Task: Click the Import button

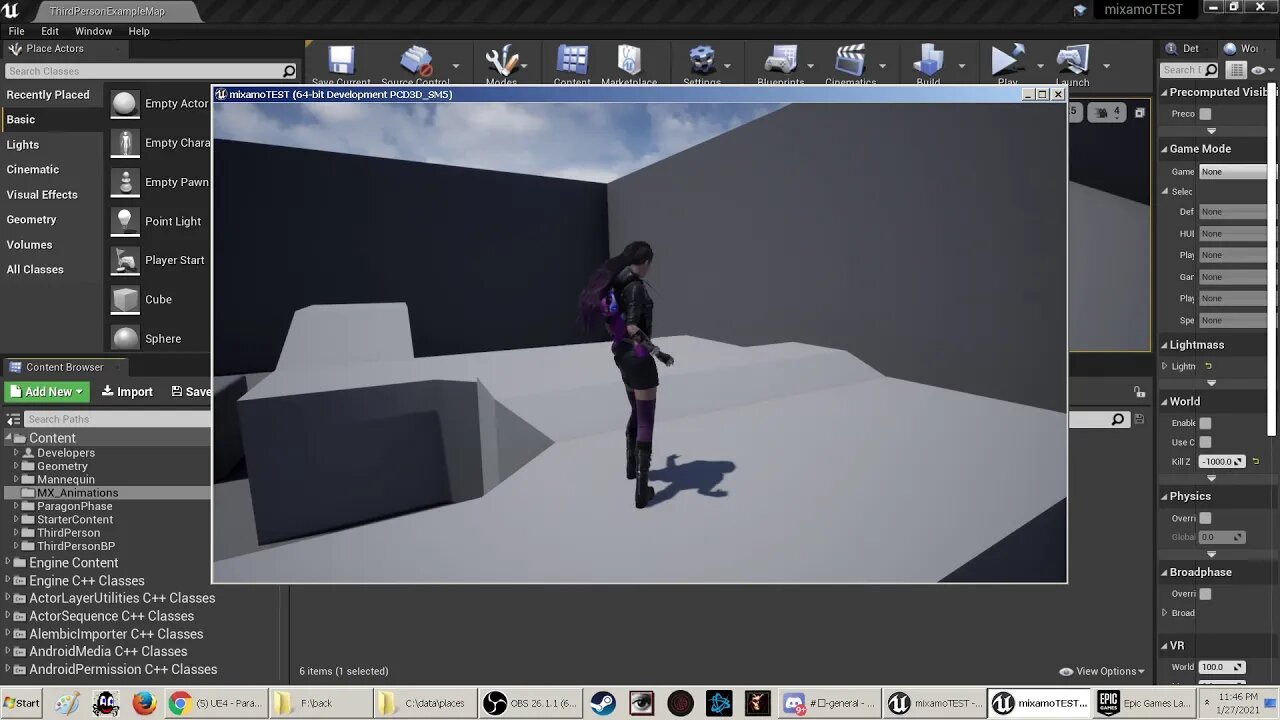Action: (127, 392)
